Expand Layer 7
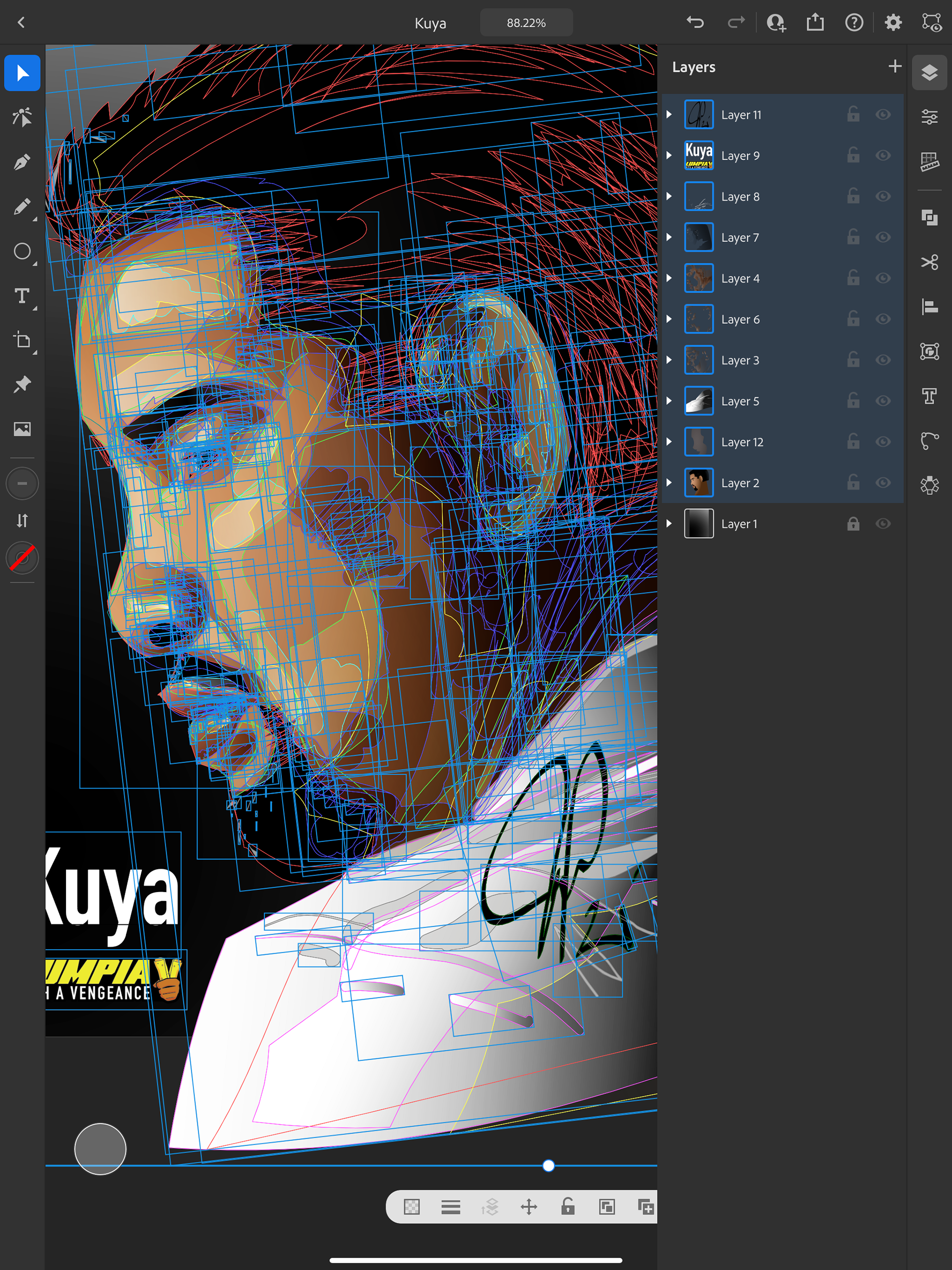 tap(669, 237)
